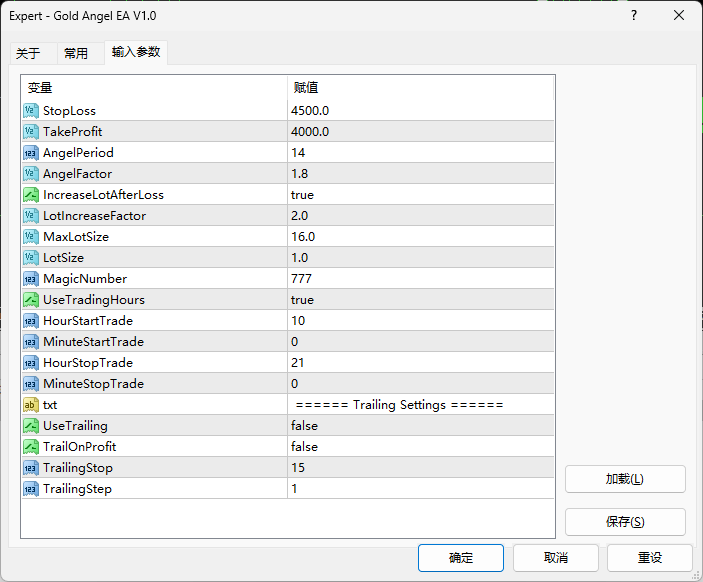
Task: Select the IncreaseLotAfterLoss true value
Action: point(302,195)
